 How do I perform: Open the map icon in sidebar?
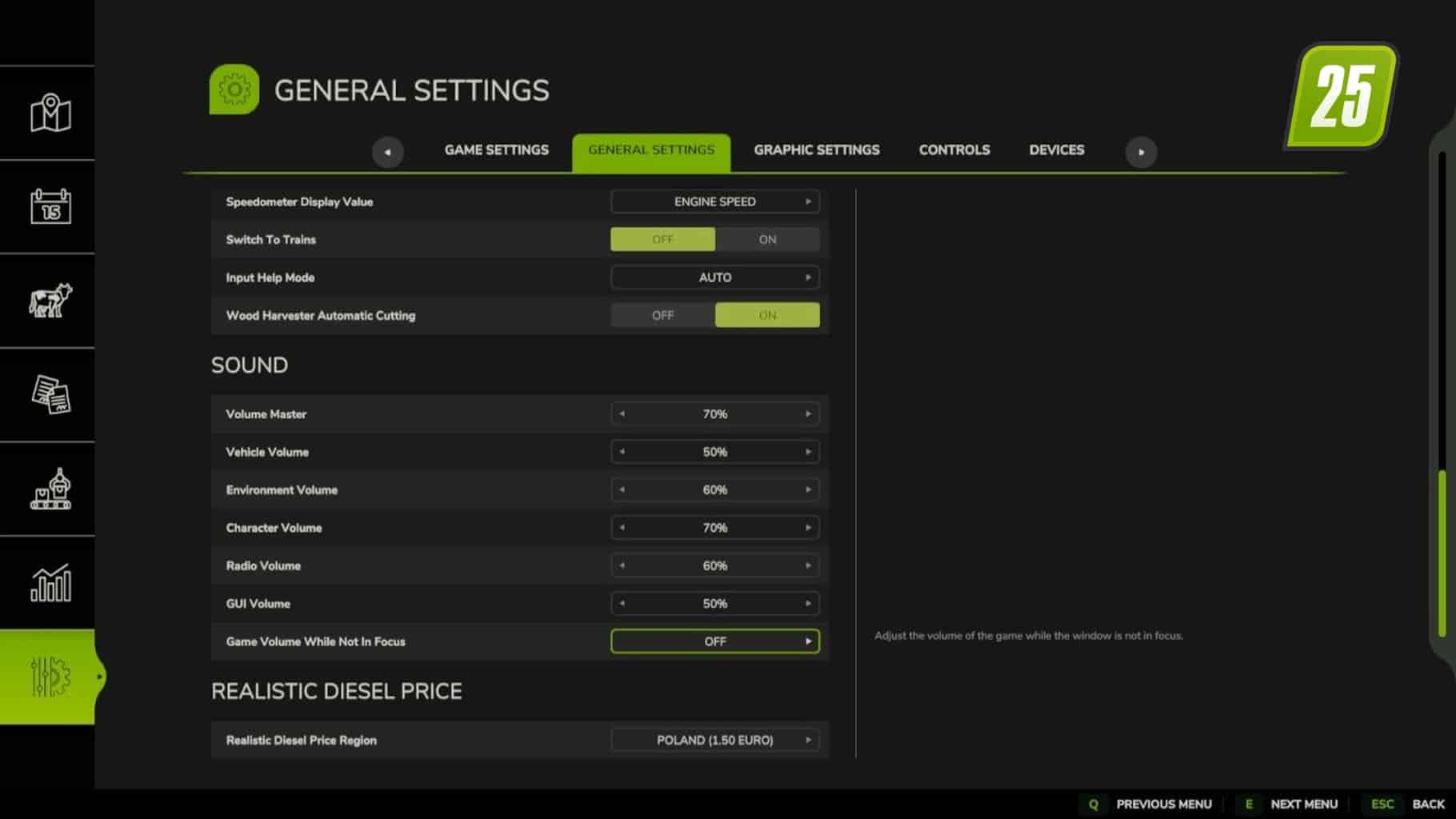(50, 113)
